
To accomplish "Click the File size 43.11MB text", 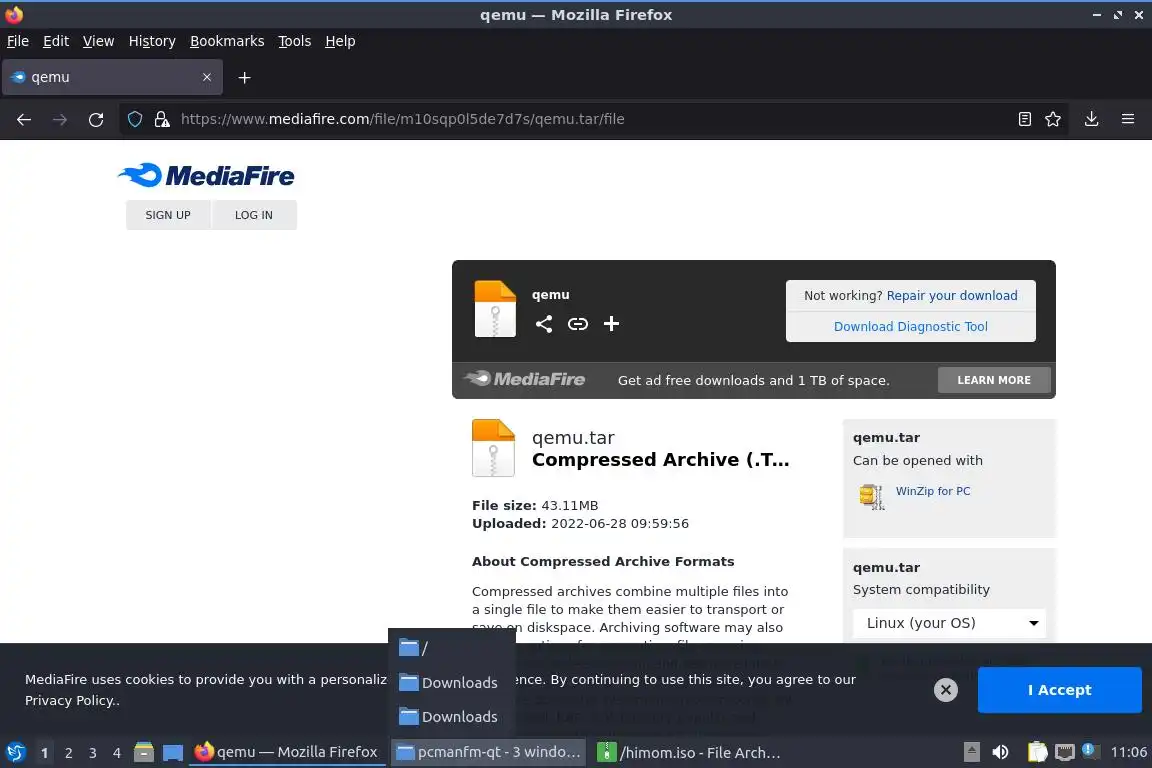I will point(535,505).
